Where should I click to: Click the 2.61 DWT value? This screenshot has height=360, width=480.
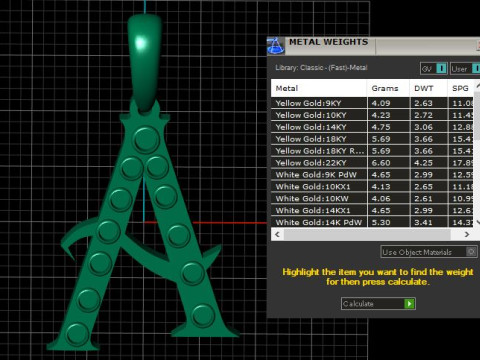click(x=424, y=199)
